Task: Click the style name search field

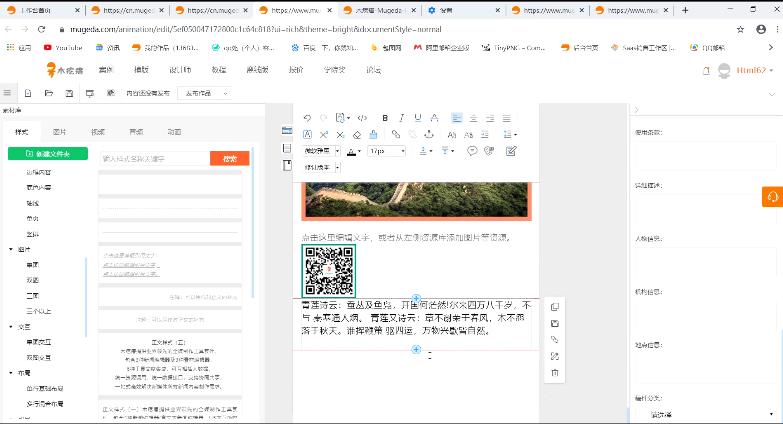Action: tap(154, 158)
